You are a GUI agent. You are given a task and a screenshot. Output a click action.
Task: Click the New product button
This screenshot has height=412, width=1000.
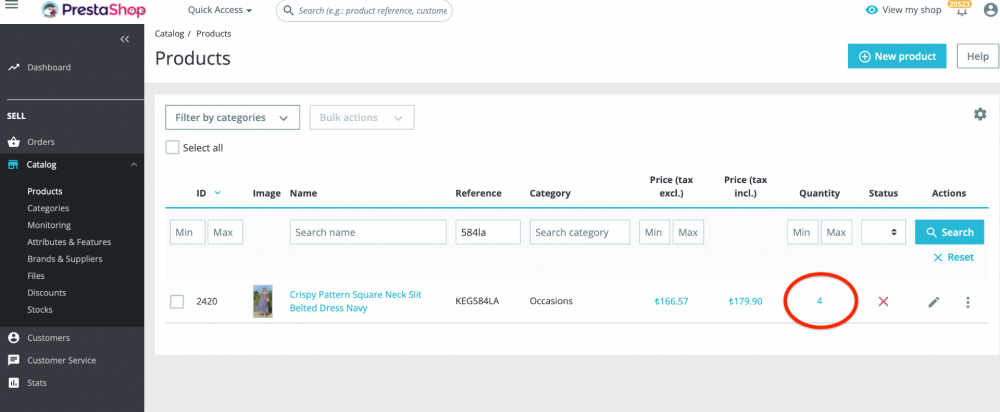click(x=896, y=56)
